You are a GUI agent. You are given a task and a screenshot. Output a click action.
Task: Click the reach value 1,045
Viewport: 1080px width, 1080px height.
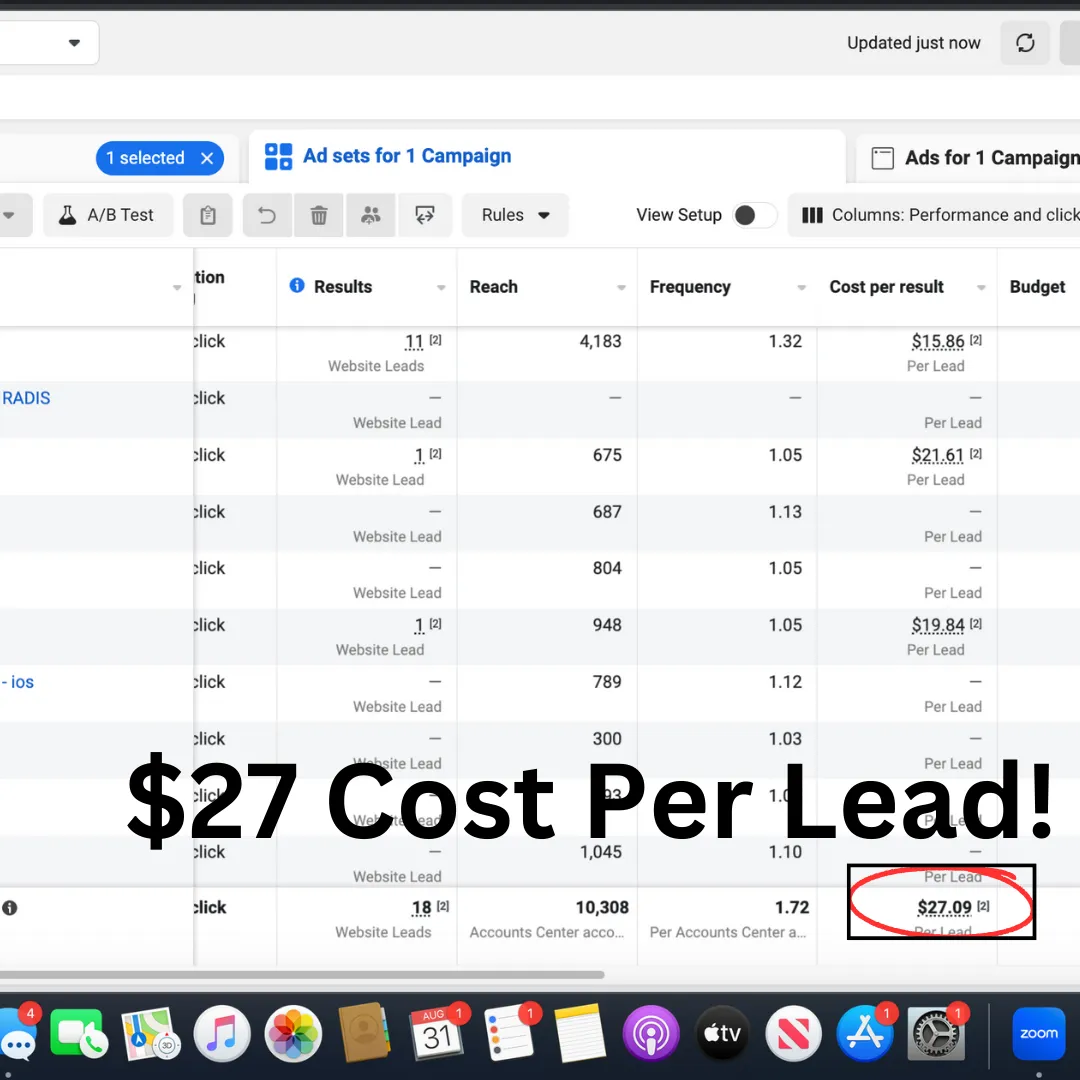tap(600, 852)
